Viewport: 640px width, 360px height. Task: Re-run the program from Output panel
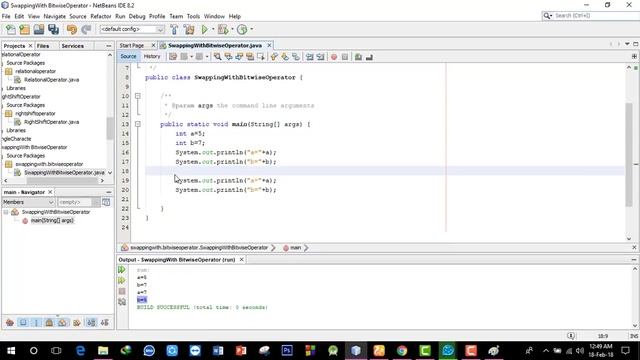[122, 270]
